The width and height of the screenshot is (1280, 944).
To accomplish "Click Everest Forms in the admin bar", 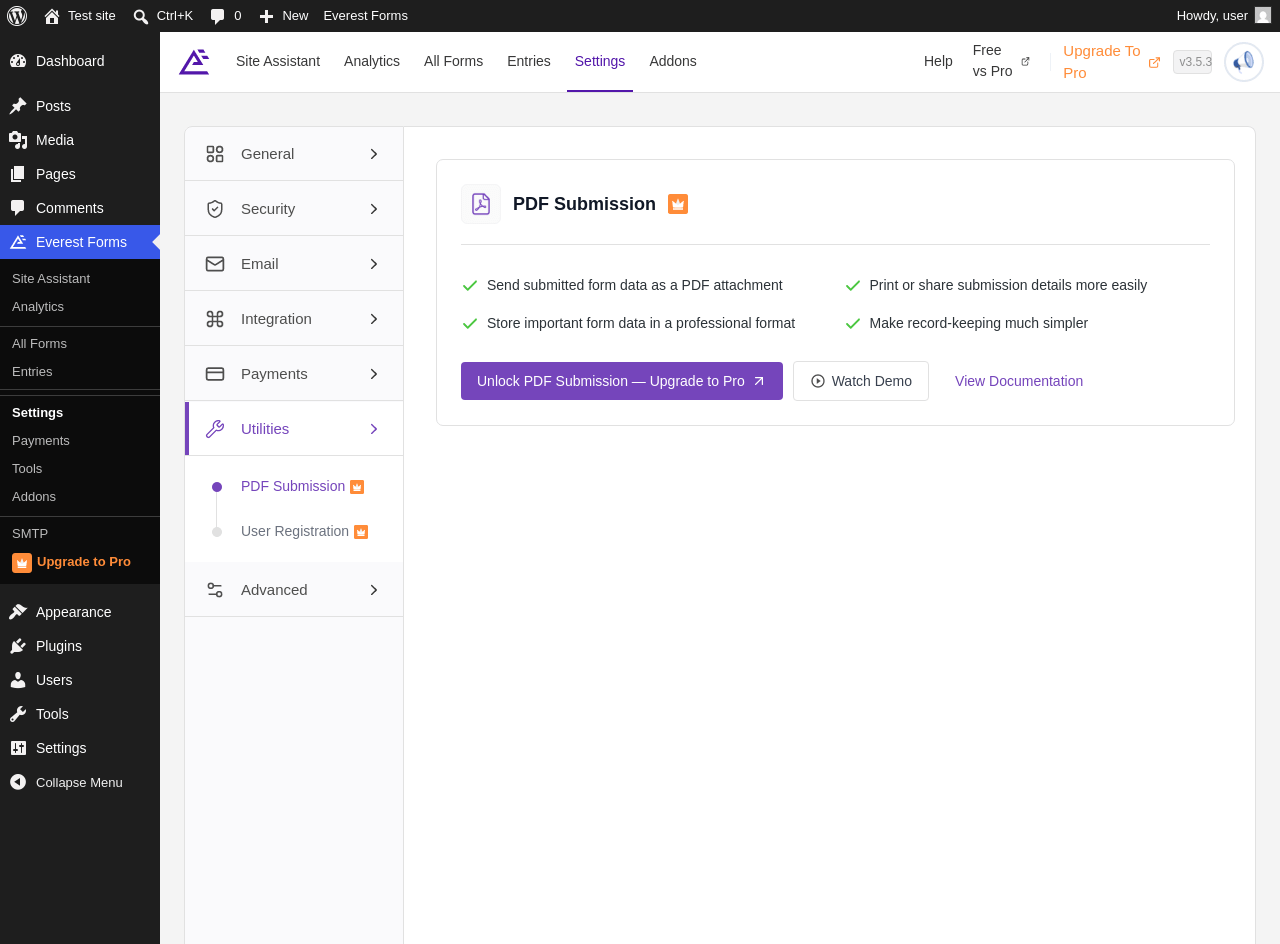I will point(365,16).
